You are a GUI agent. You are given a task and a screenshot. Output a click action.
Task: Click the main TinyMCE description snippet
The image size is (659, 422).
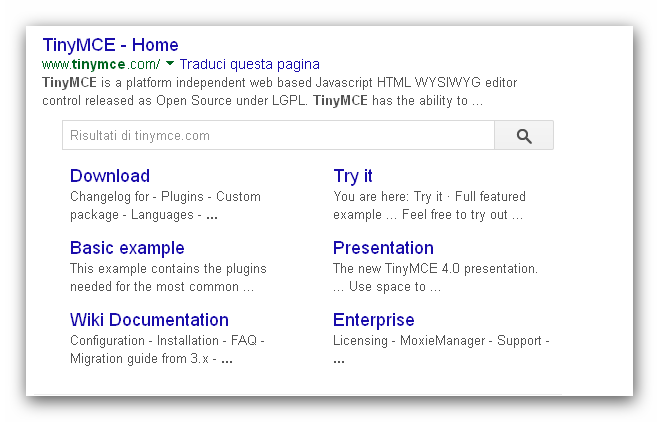point(279,91)
